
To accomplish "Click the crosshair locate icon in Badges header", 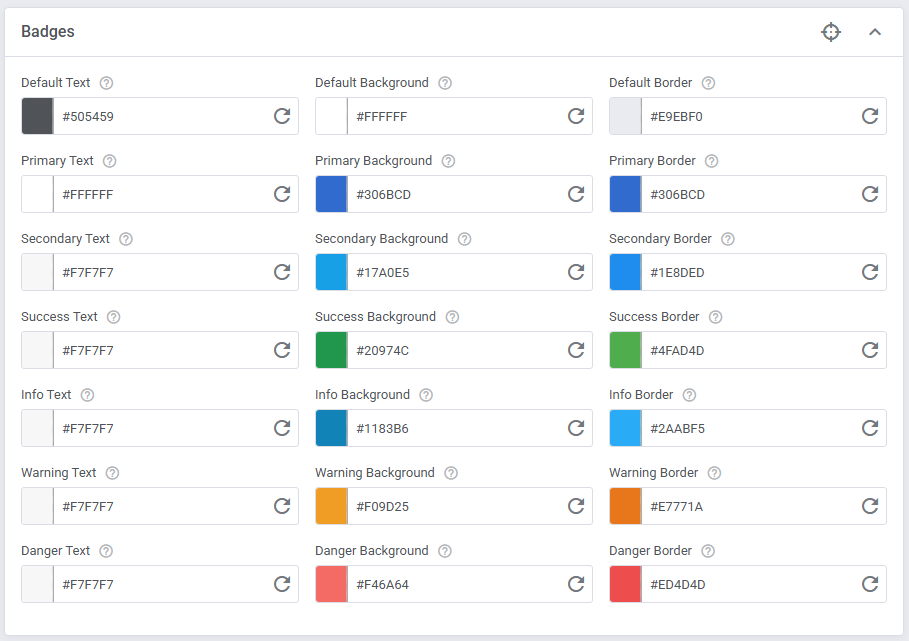I will tap(831, 32).
